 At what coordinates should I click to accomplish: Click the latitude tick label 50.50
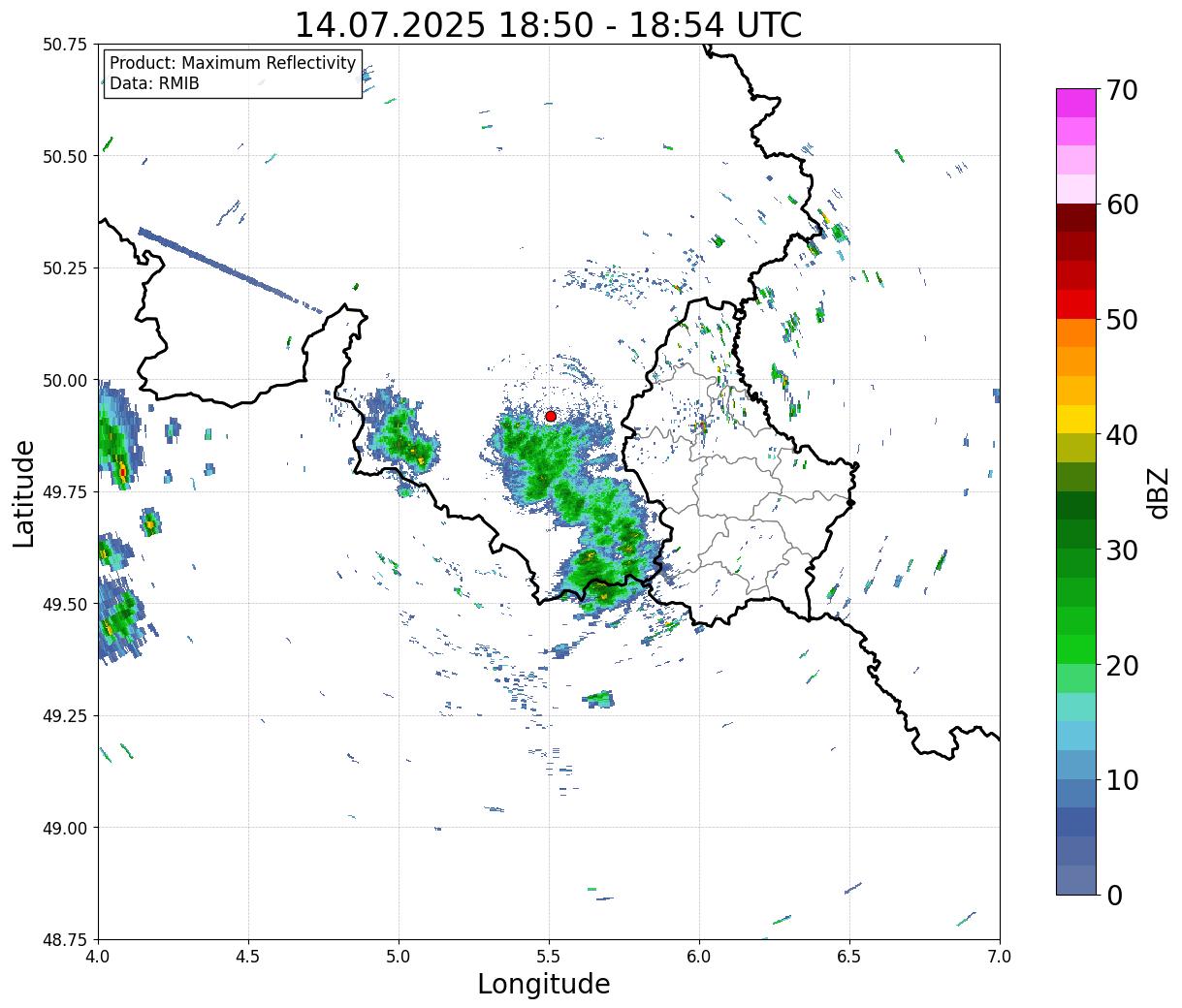[65, 156]
